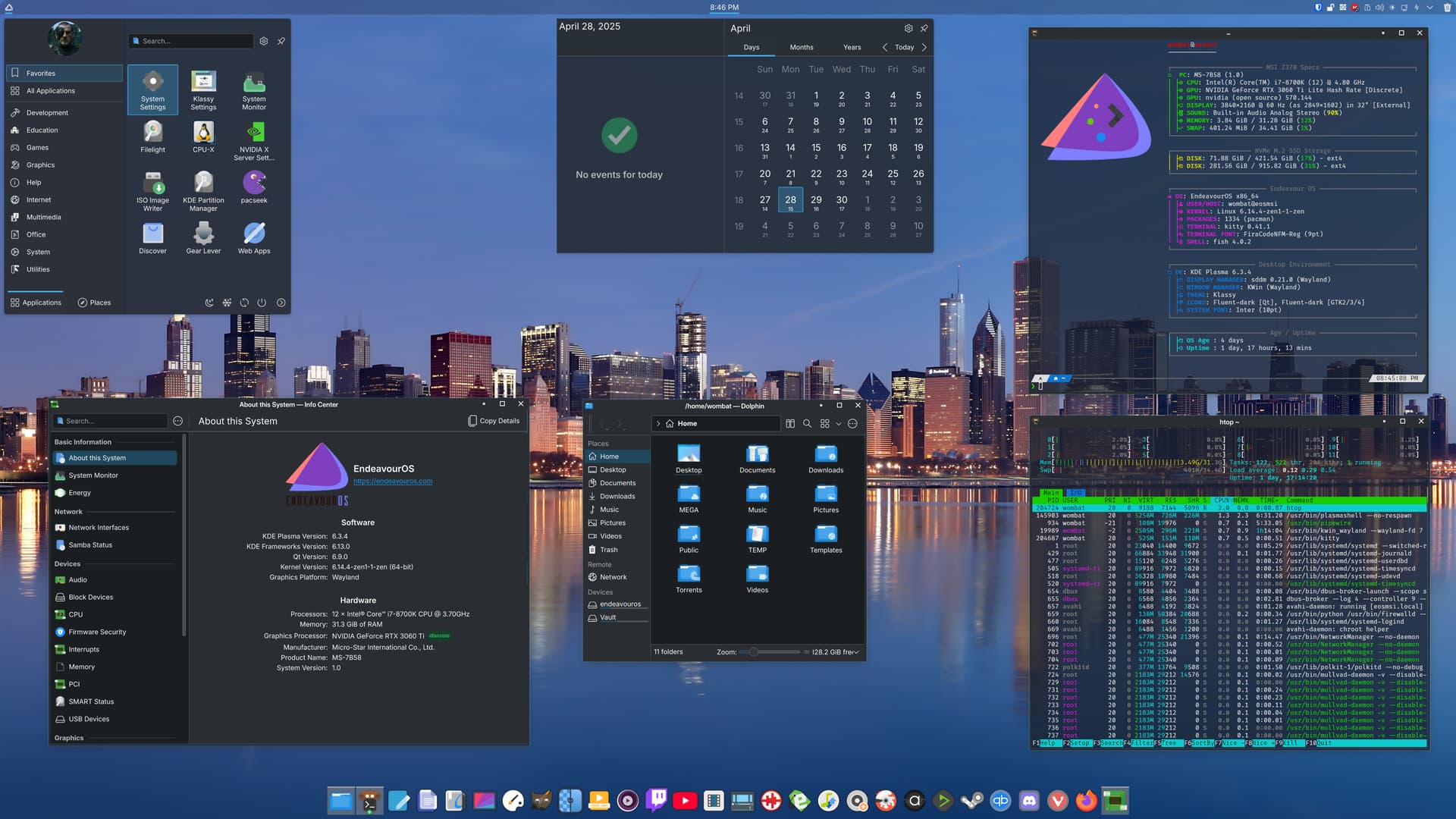This screenshot has height=819, width=1456.
Task: Select April 29 in the calendar
Action: click(816, 202)
